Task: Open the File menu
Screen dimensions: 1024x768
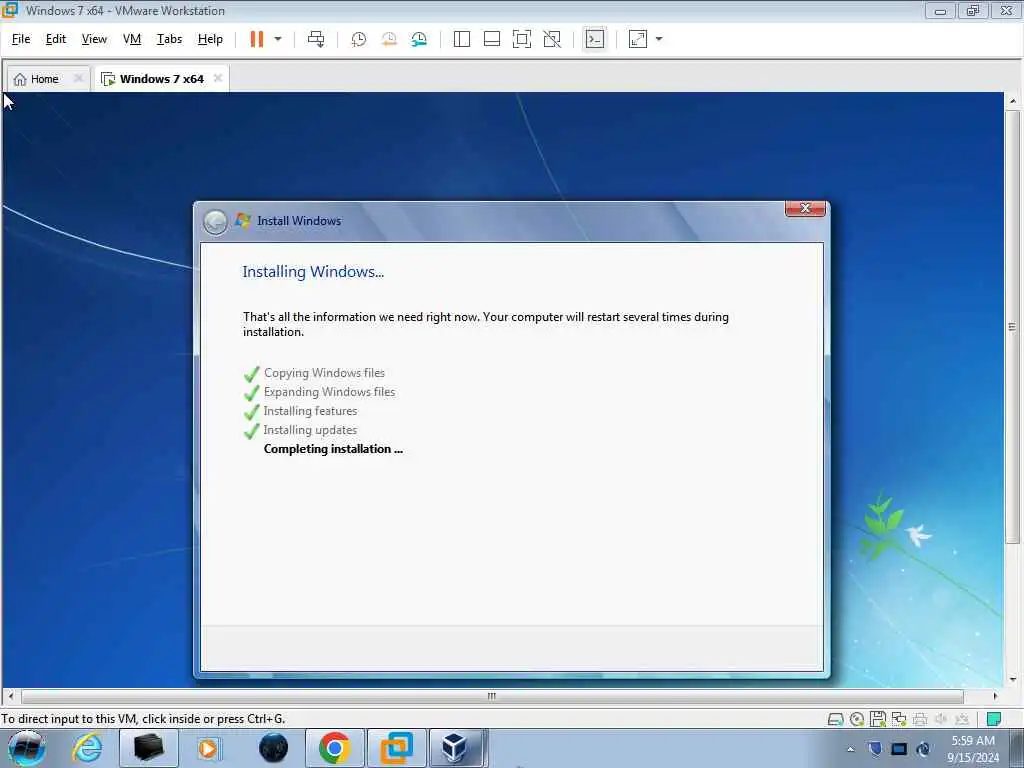Action: [21, 39]
